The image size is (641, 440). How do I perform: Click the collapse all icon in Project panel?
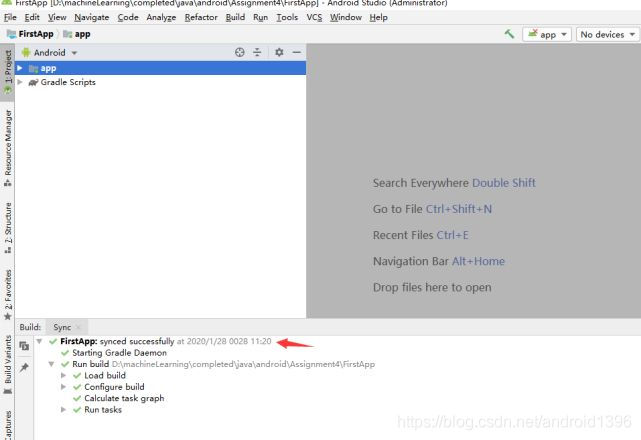tap(257, 52)
